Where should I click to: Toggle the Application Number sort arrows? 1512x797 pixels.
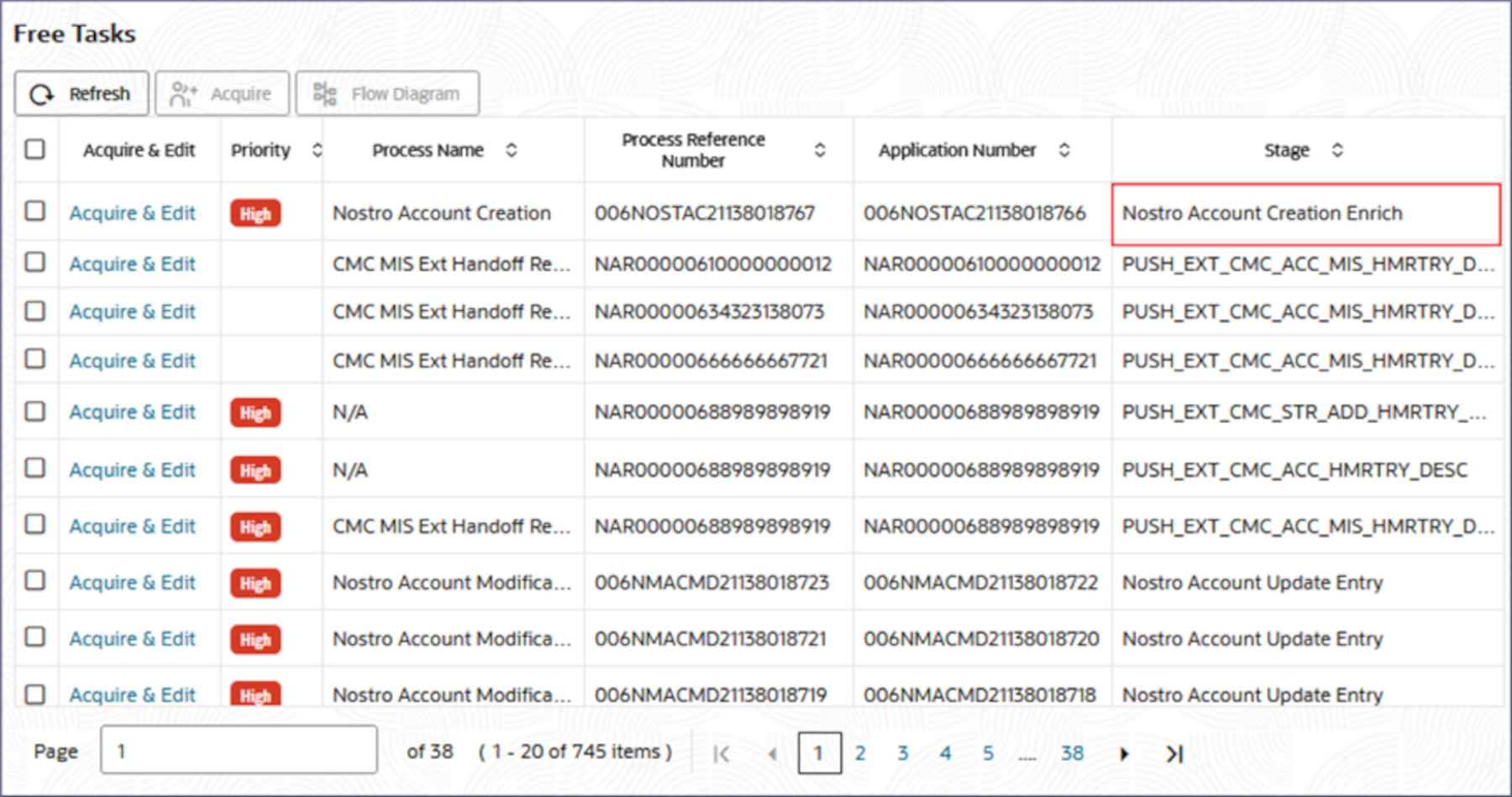tap(1064, 150)
